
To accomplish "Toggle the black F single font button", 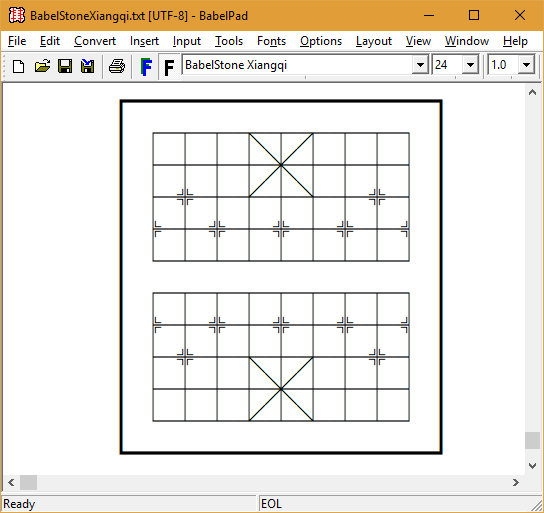I will [x=169, y=67].
